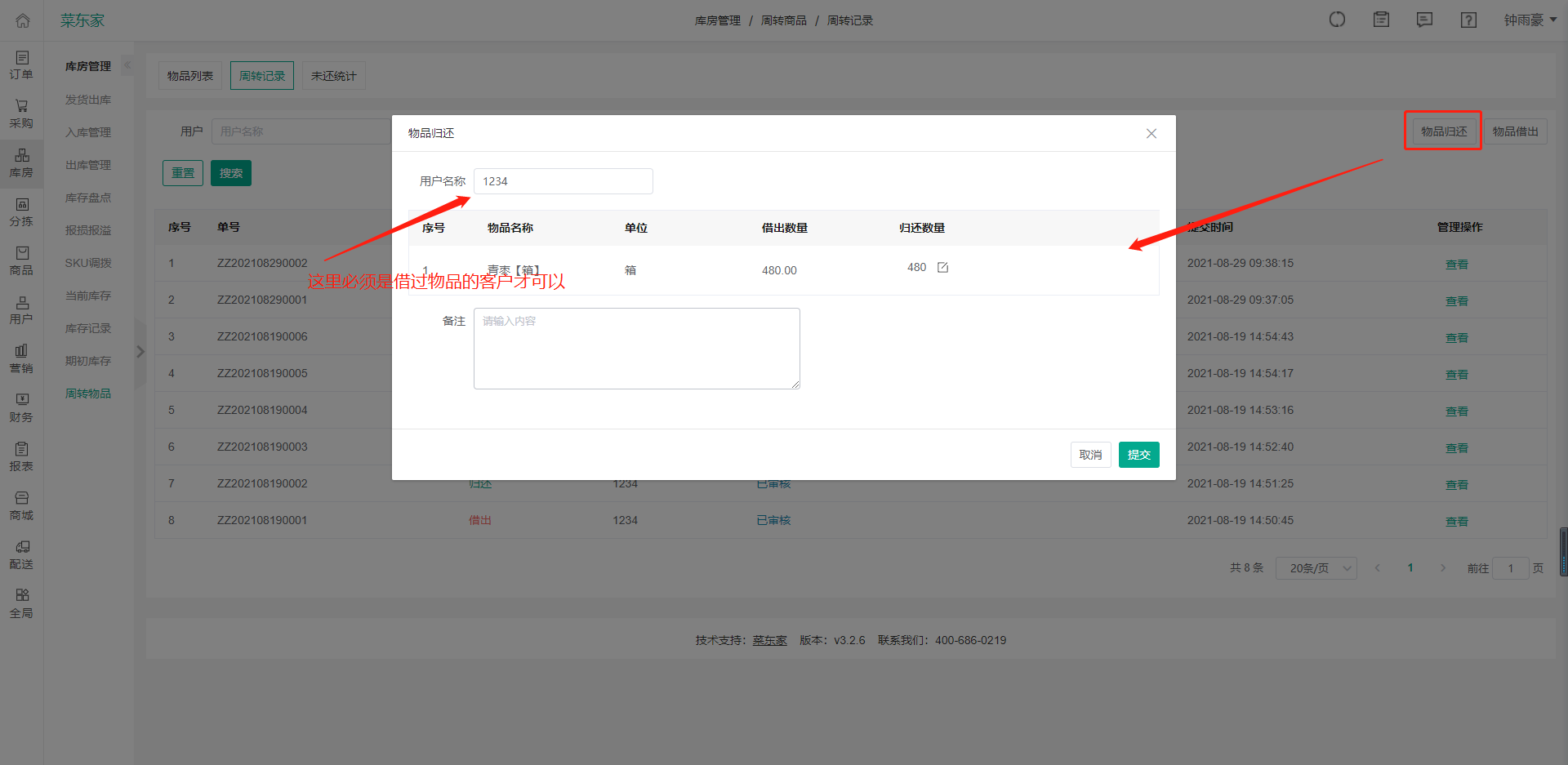Viewport: 1568px width, 765px height.
Task: Open the messages chat icon in header
Action: coord(1424,20)
